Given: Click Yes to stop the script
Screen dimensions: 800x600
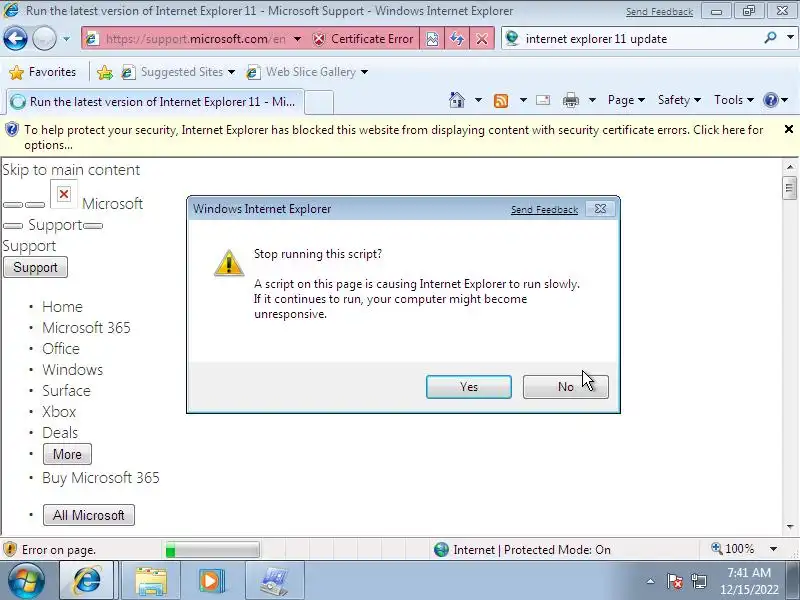Looking at the screenshot, I should [468, 387].
